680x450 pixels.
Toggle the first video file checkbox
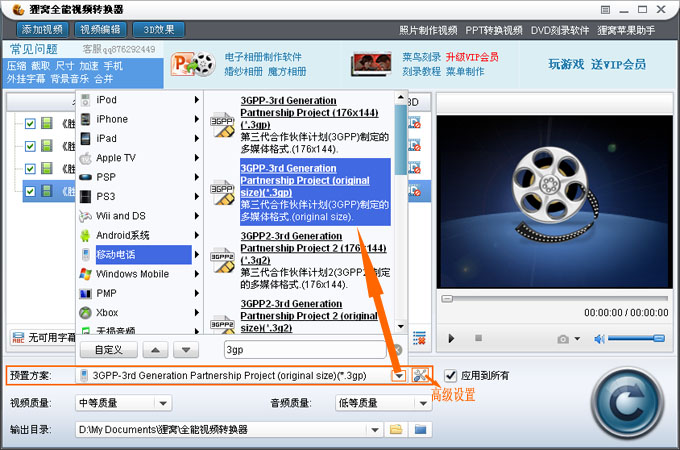coord(30,124)
